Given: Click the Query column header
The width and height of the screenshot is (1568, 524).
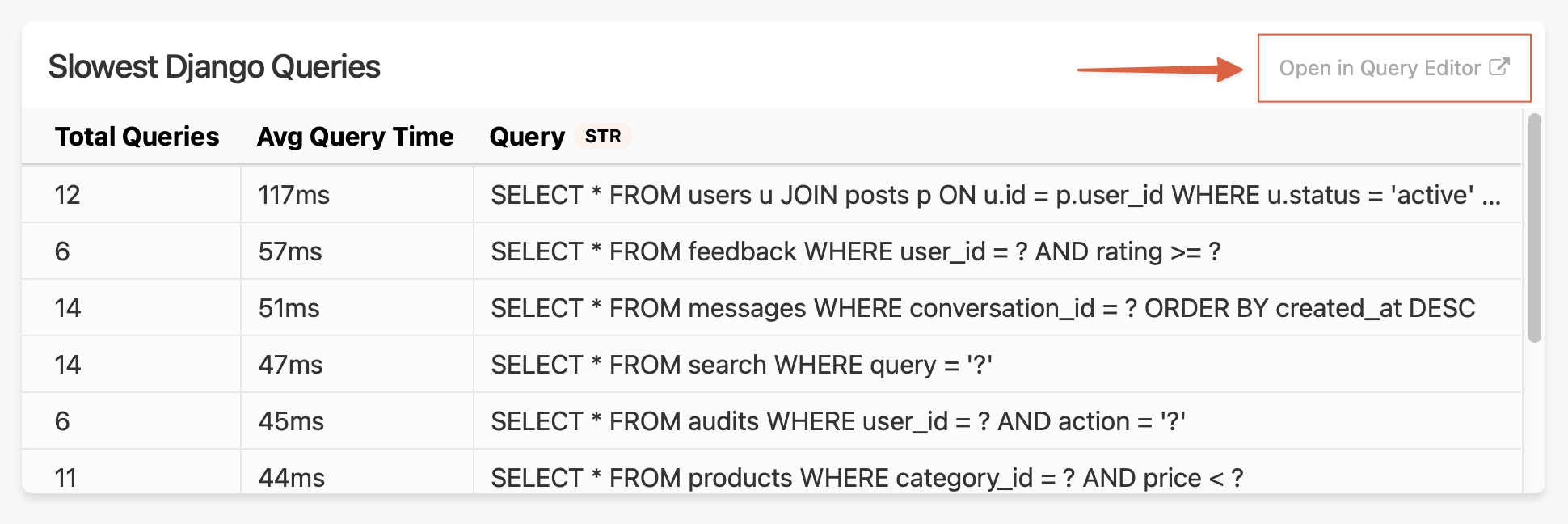Looking at the screenshot, I should tap(527, 137).
